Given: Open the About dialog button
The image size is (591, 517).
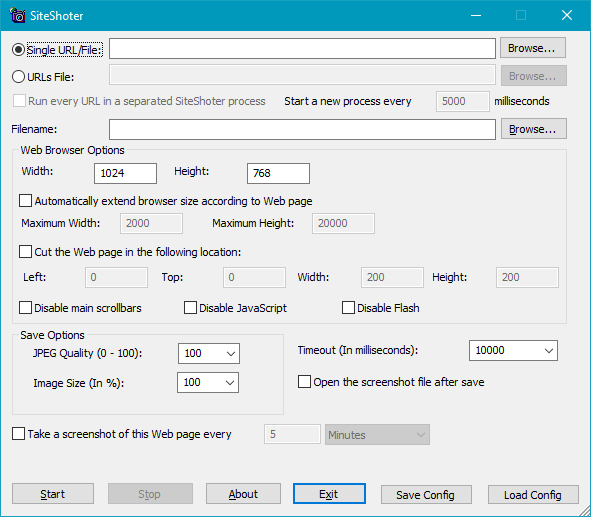Looking at the screenshot, I should tap(243, 494).
